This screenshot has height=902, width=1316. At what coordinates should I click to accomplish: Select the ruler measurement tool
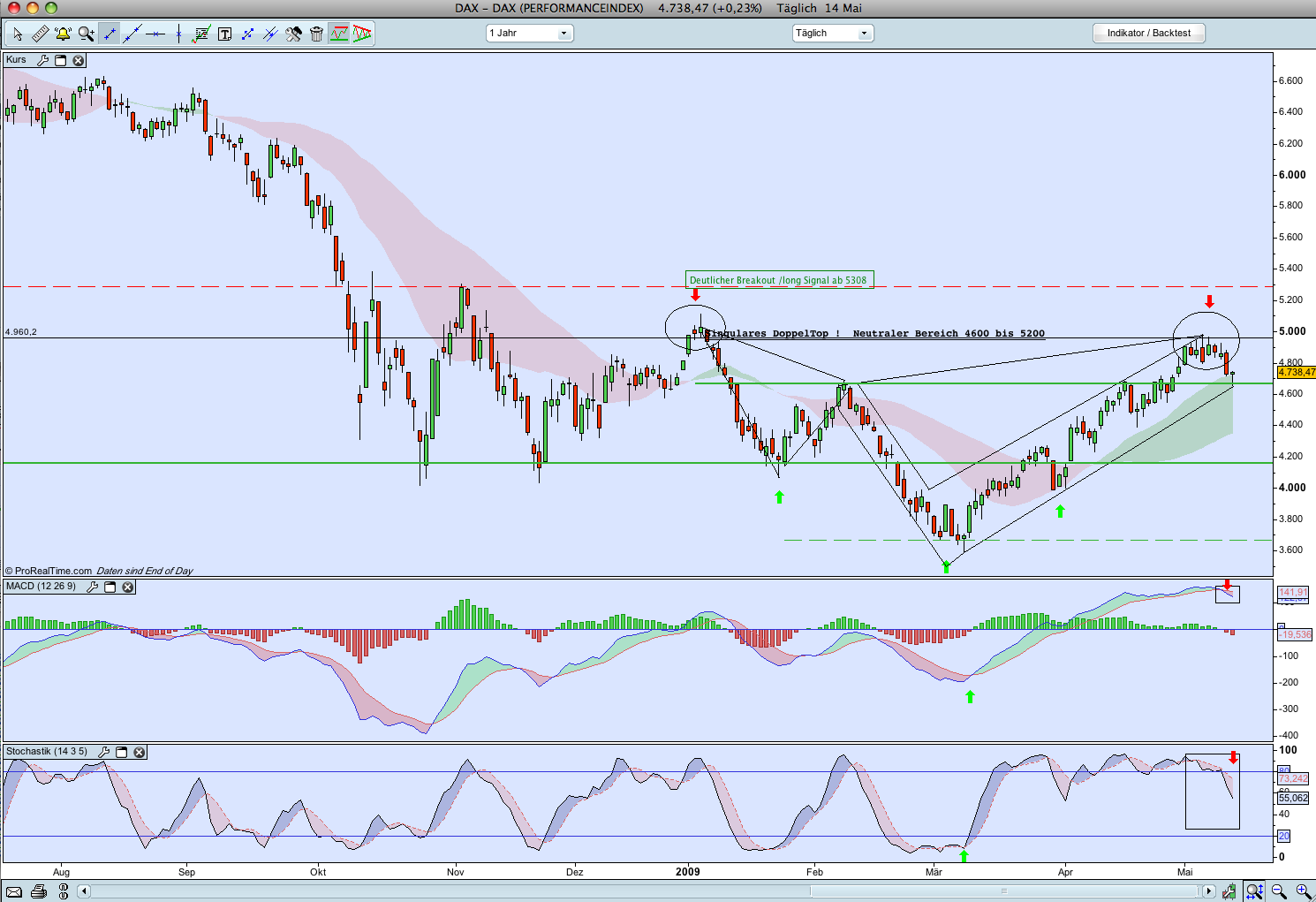[40, 34]
